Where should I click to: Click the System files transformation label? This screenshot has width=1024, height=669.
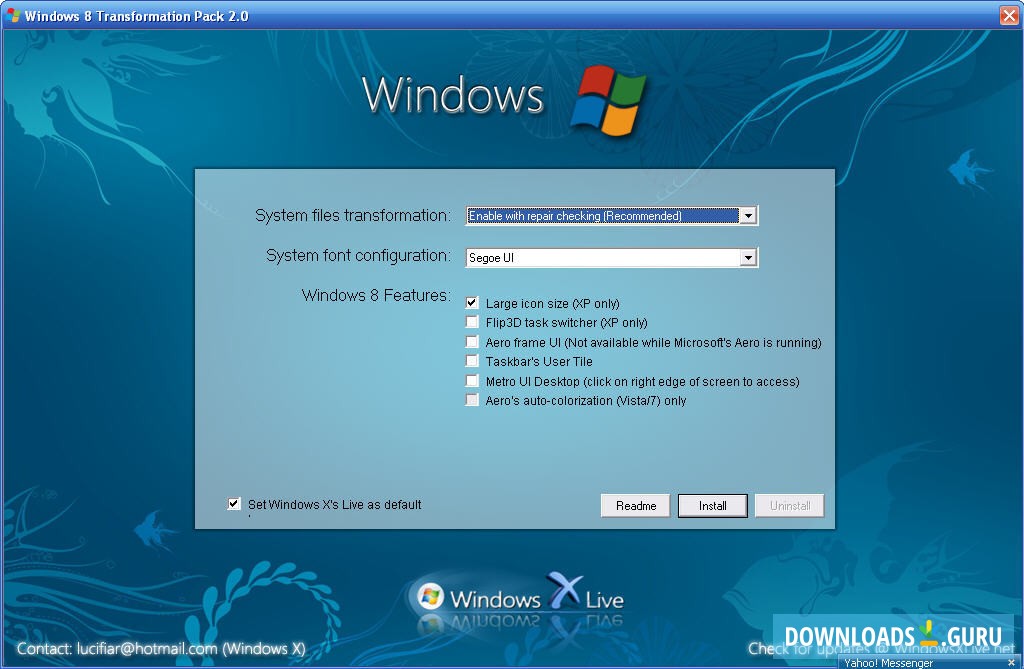pos(353,216)
